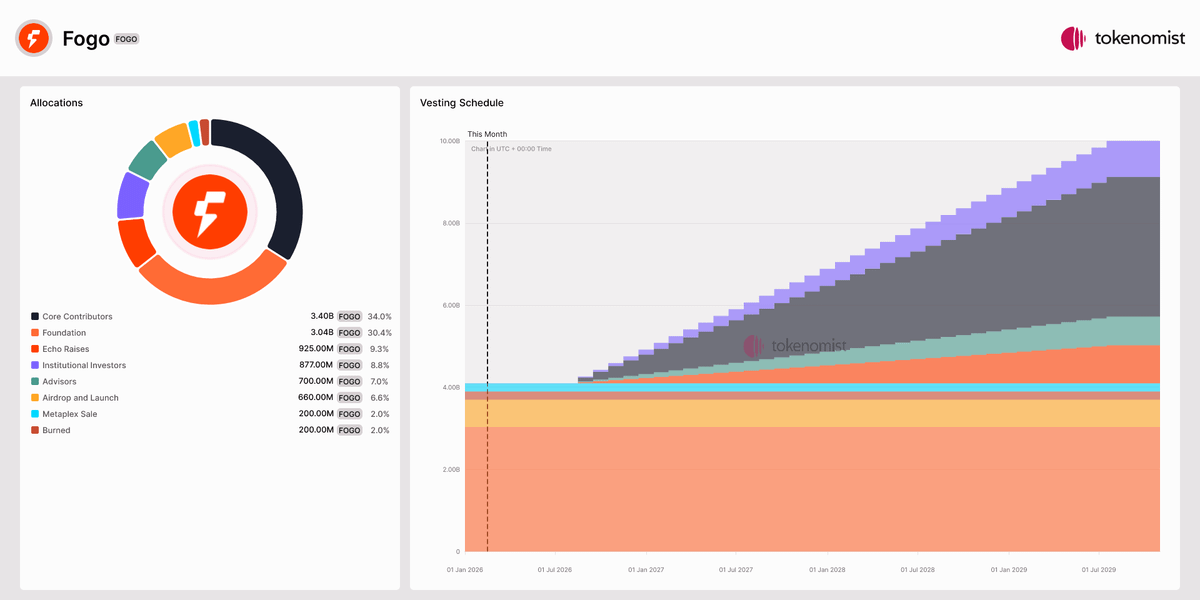Click the Institutional Investors legend entry
Screen dimensions: 1200x600
[x=84, y=365]
